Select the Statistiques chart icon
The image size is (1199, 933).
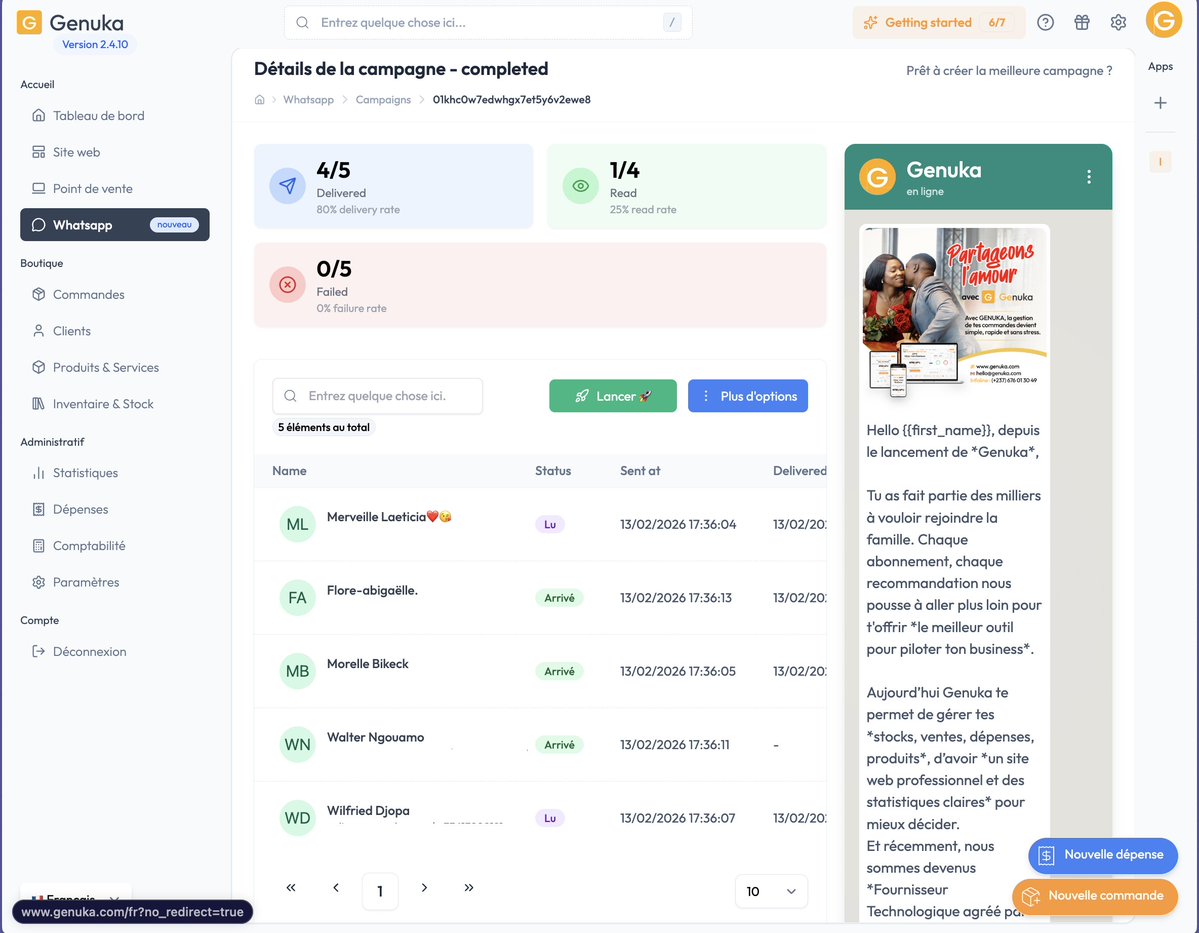(x=41, y=472)
